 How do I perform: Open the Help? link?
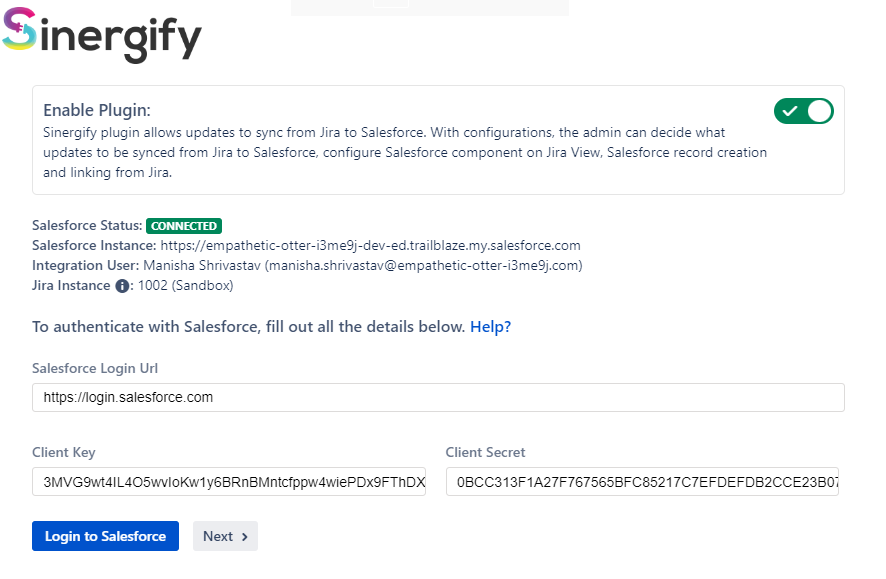coord(490,326)
